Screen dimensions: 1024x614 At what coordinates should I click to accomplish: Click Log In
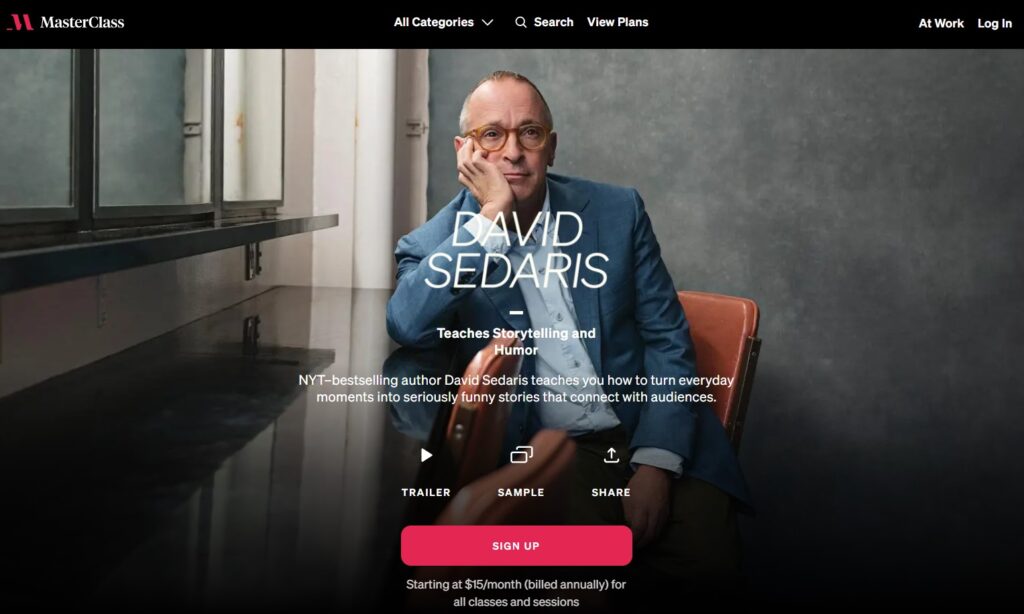click(x=994, y=24)
